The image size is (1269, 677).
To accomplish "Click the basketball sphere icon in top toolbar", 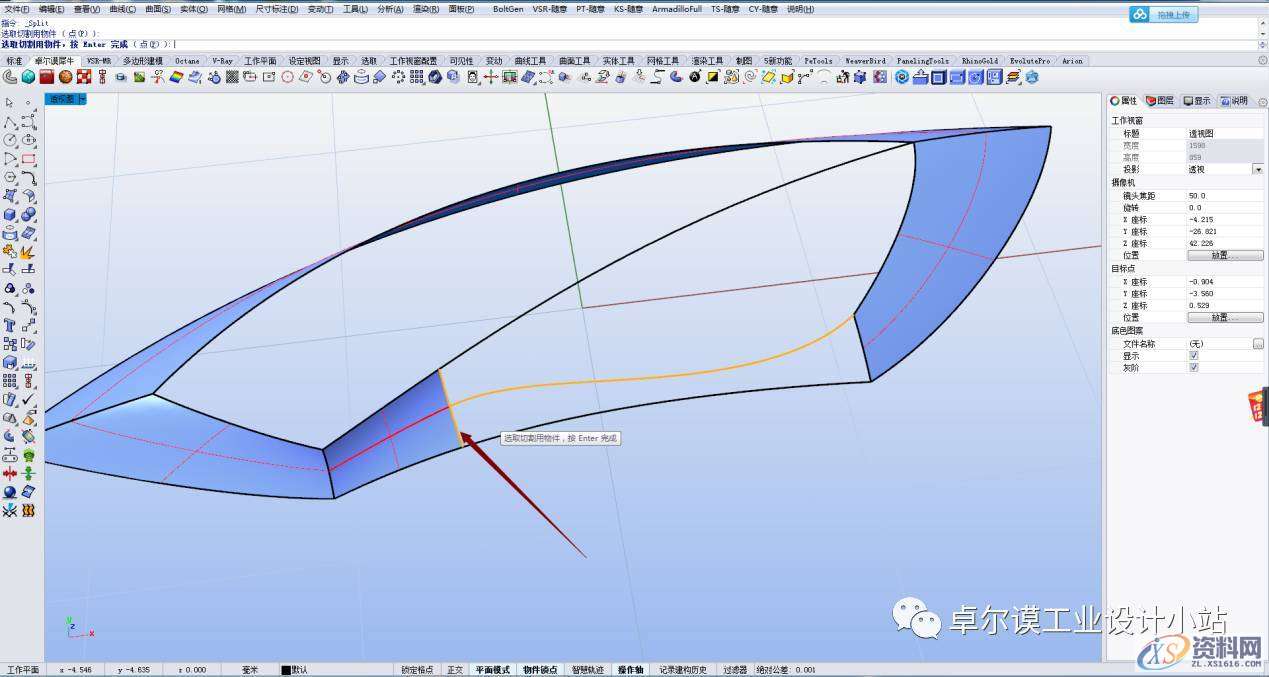I will [x=65, y=77].
